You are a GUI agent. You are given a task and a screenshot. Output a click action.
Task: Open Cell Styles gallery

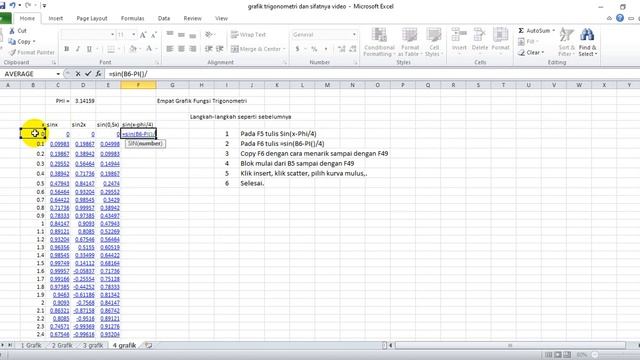[x=433, y=42]
